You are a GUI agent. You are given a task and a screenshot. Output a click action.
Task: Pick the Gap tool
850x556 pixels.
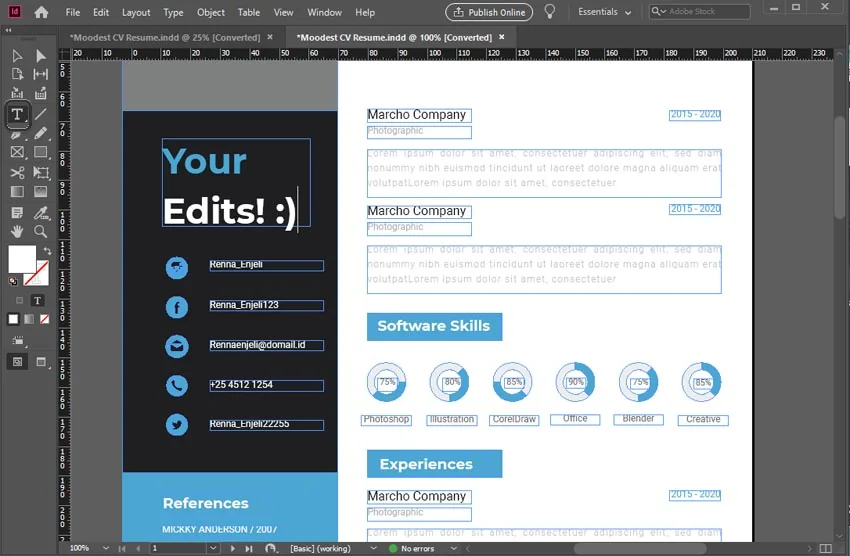point(41,74)
